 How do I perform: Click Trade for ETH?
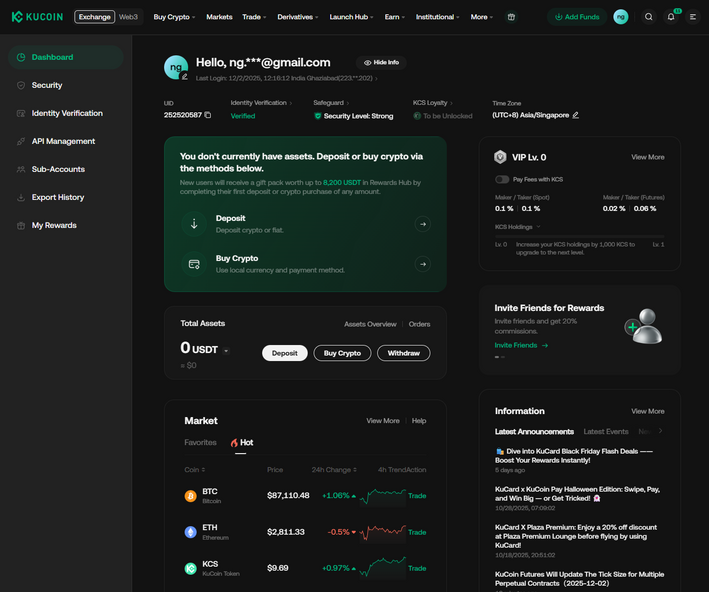tap(417, 532)
